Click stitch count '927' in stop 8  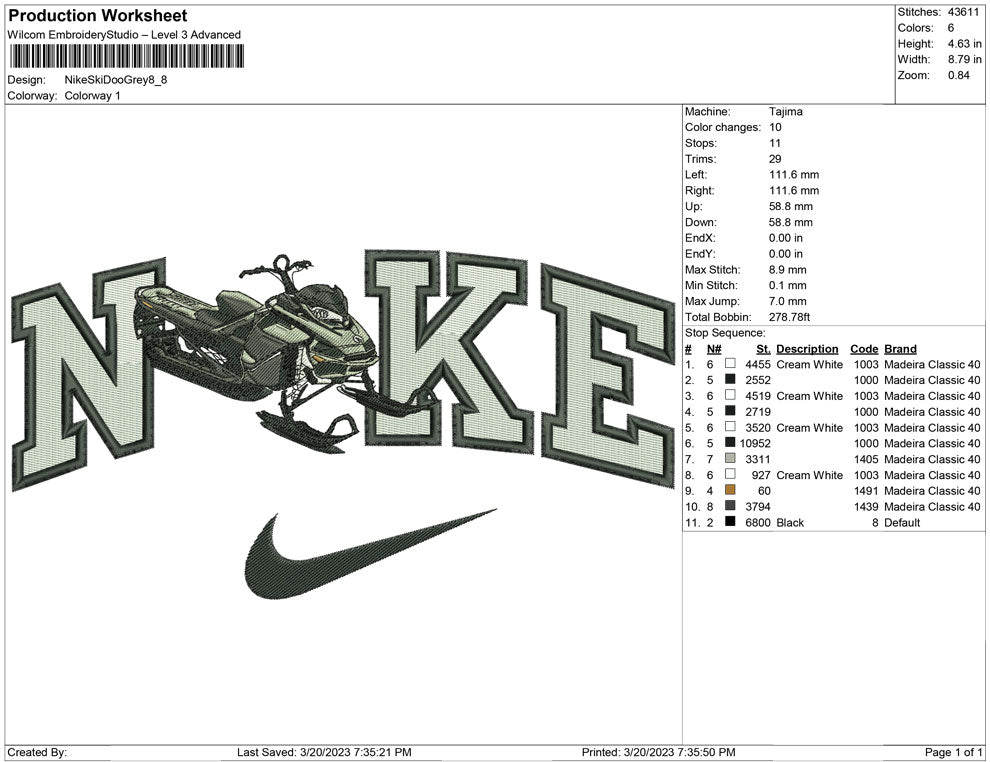point(761,475)
